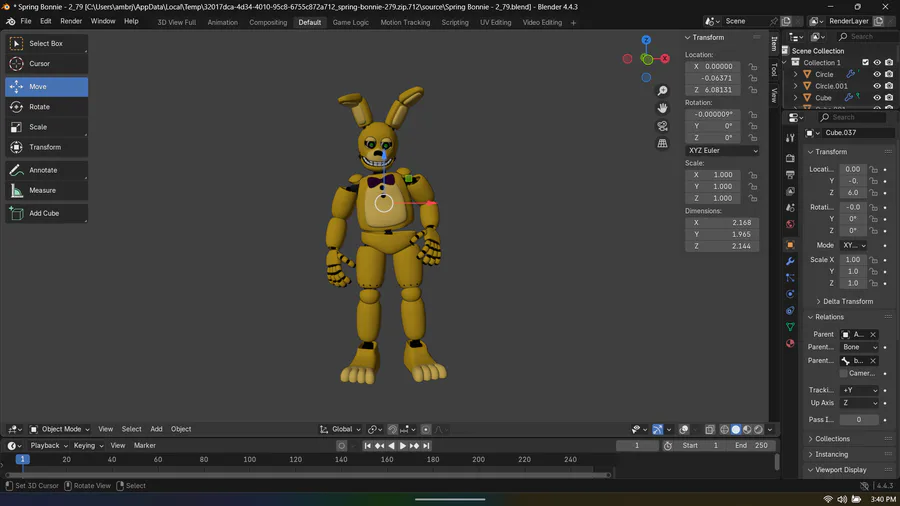Select solid viewport shading mode
The width and height of the screenshot is (900, 506).
(736, 430)
